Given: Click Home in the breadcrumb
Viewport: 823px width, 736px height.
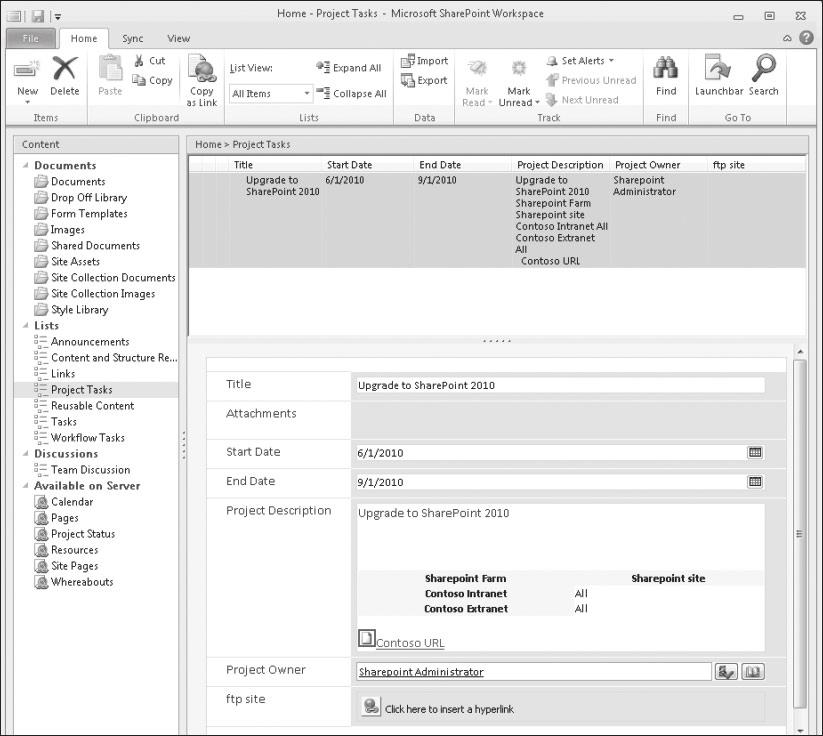Looking at the screenshot, I should (208, 144).
